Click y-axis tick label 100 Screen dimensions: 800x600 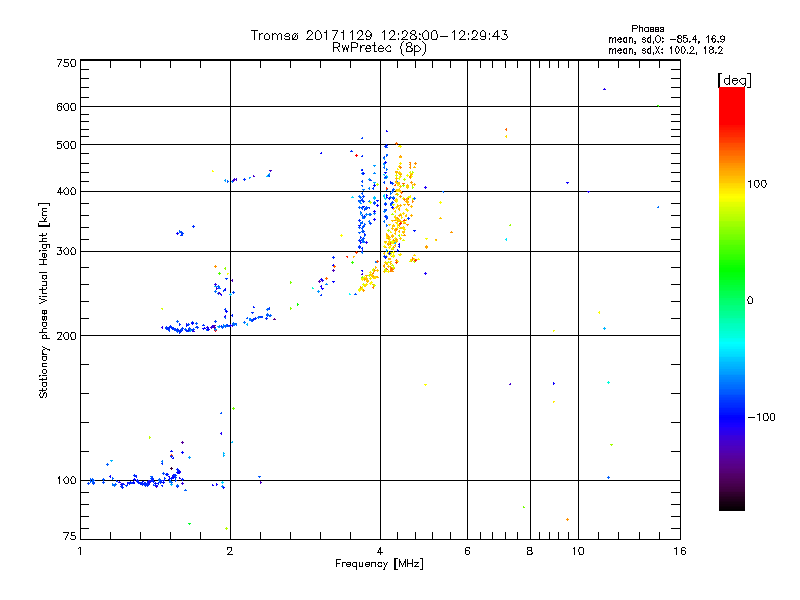pyautogui.click(x=66, y=480)
